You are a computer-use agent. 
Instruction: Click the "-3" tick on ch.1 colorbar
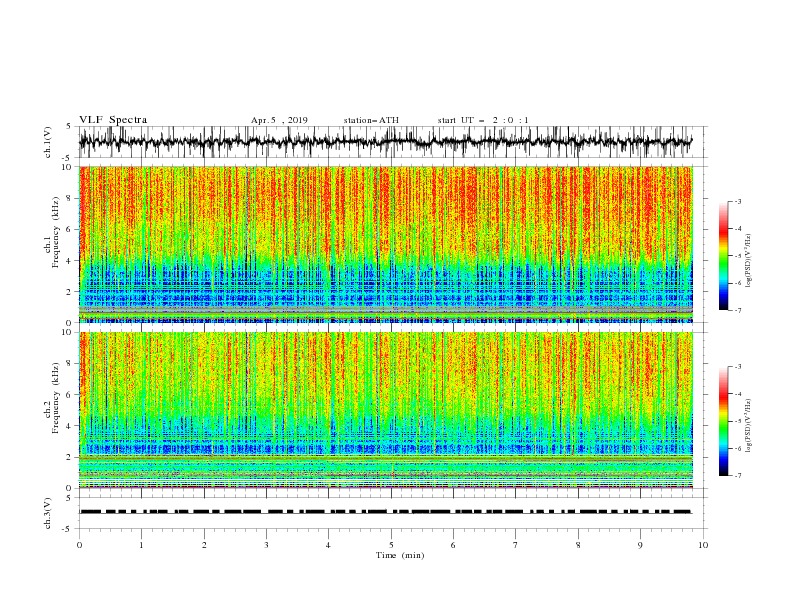(737, 201)
